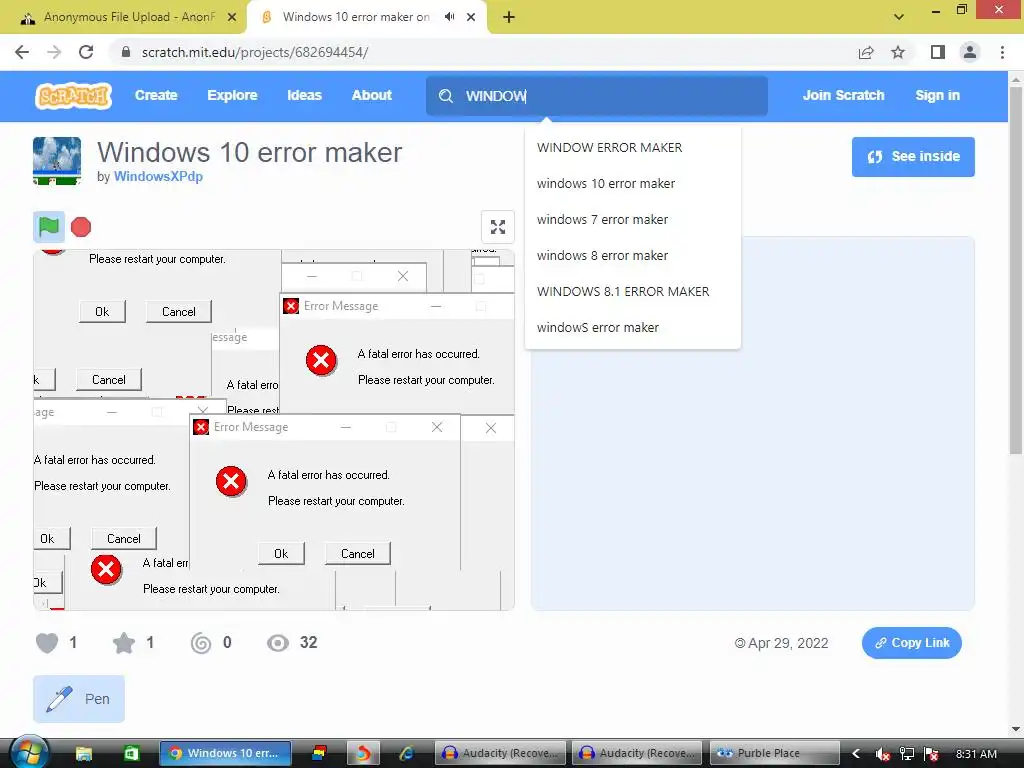
Task: Click the 8:31 AM taskbar clock
Action: point(976,754)
